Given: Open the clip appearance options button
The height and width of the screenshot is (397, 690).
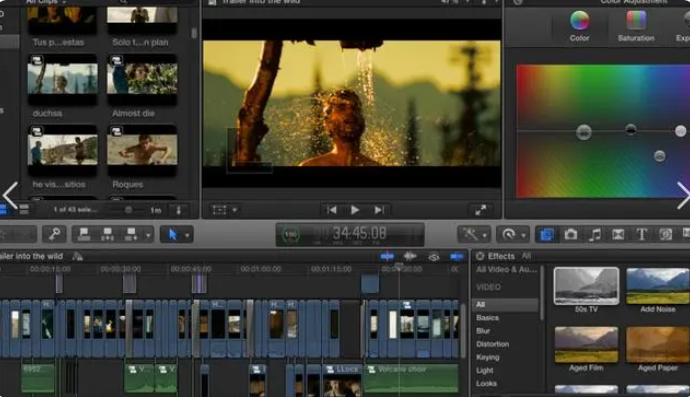Looking at the screenshot, I should click(x=179, y=210).
